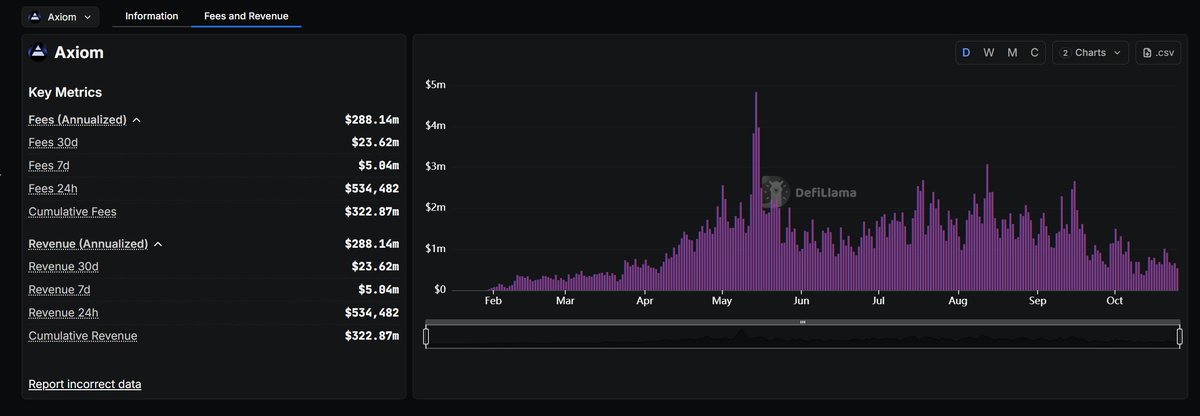
Task: Click the Cumulative Fees label
Action: pos(72,212)
